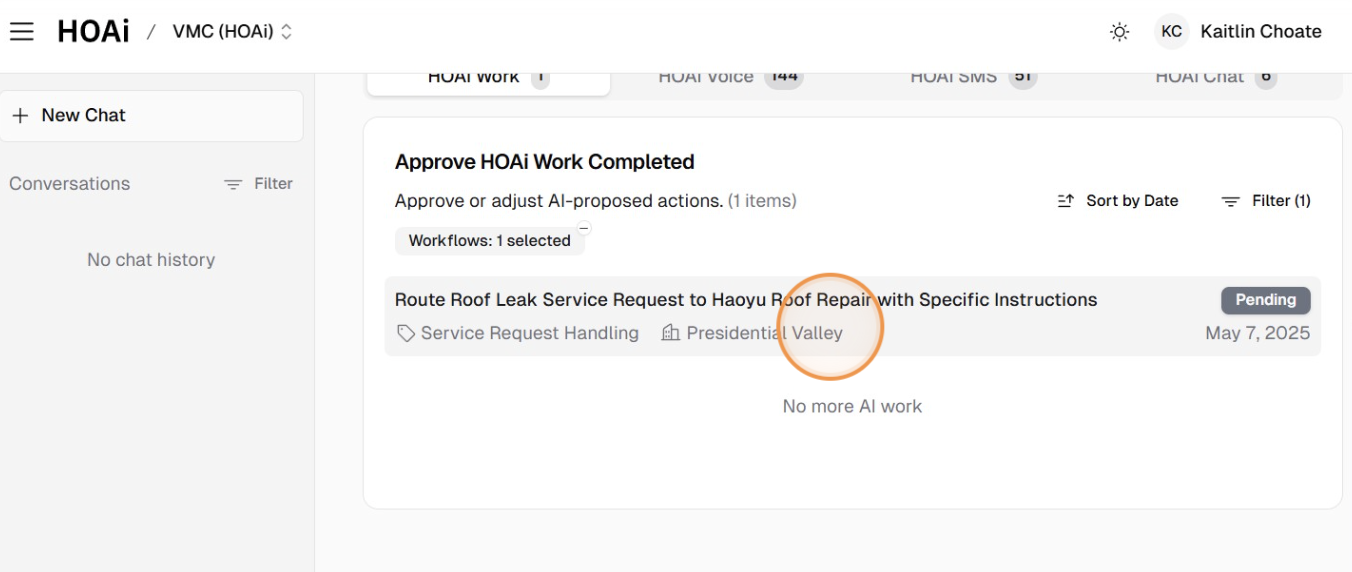Toggle the light/dark theme sun icon
Image resolution: width=1352 pixels, height=572 pixels.
tap(1119, 32)
